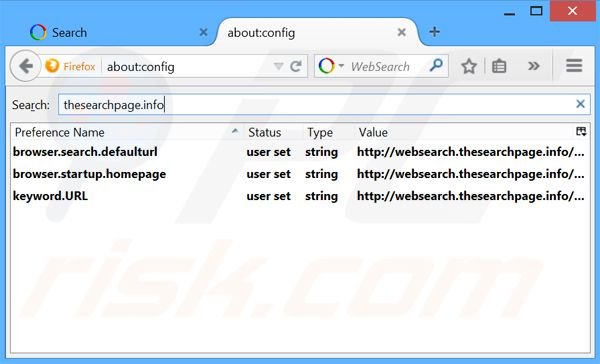Open the Firefox hamburger menu
The image size is (600, 364).
(574, 66)
